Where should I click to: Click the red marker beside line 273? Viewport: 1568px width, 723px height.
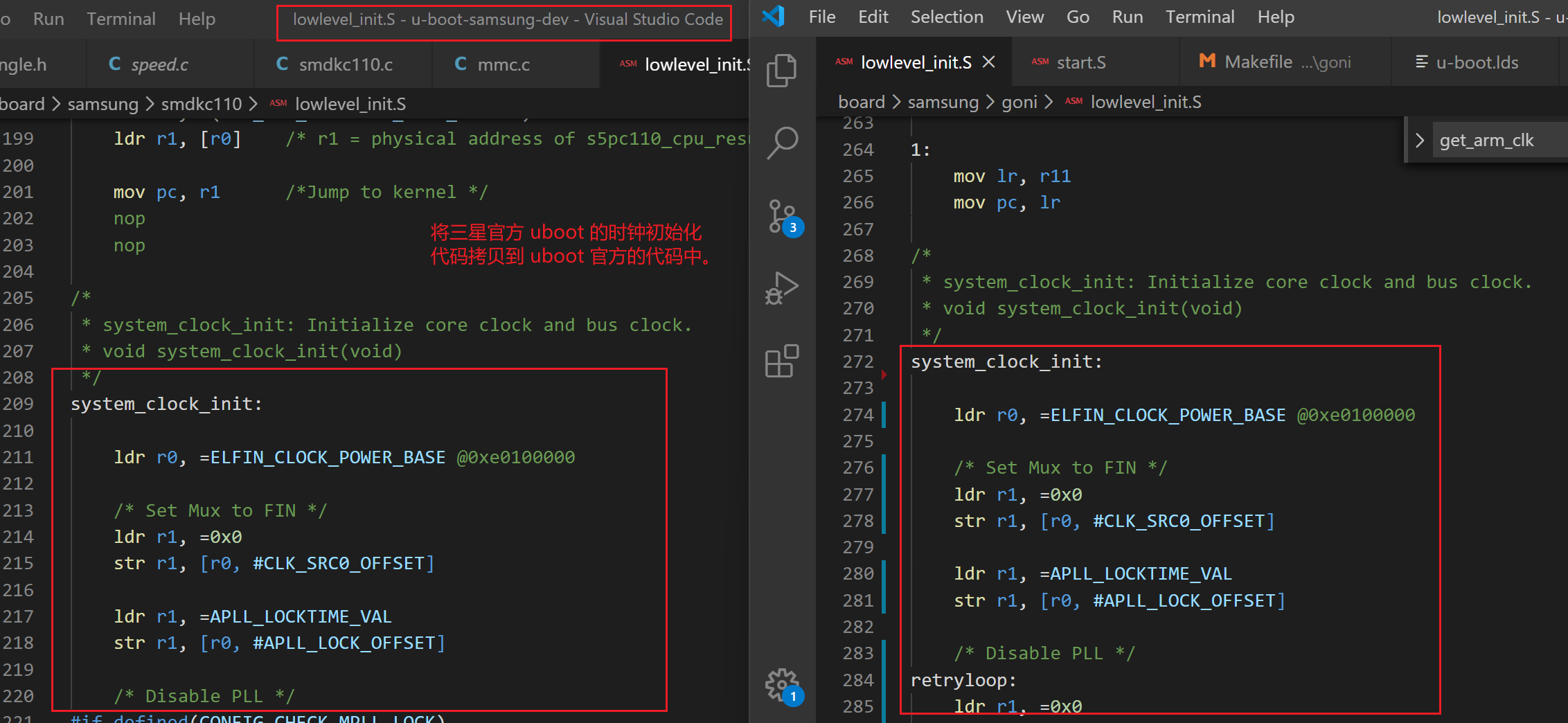click(884, 374)
